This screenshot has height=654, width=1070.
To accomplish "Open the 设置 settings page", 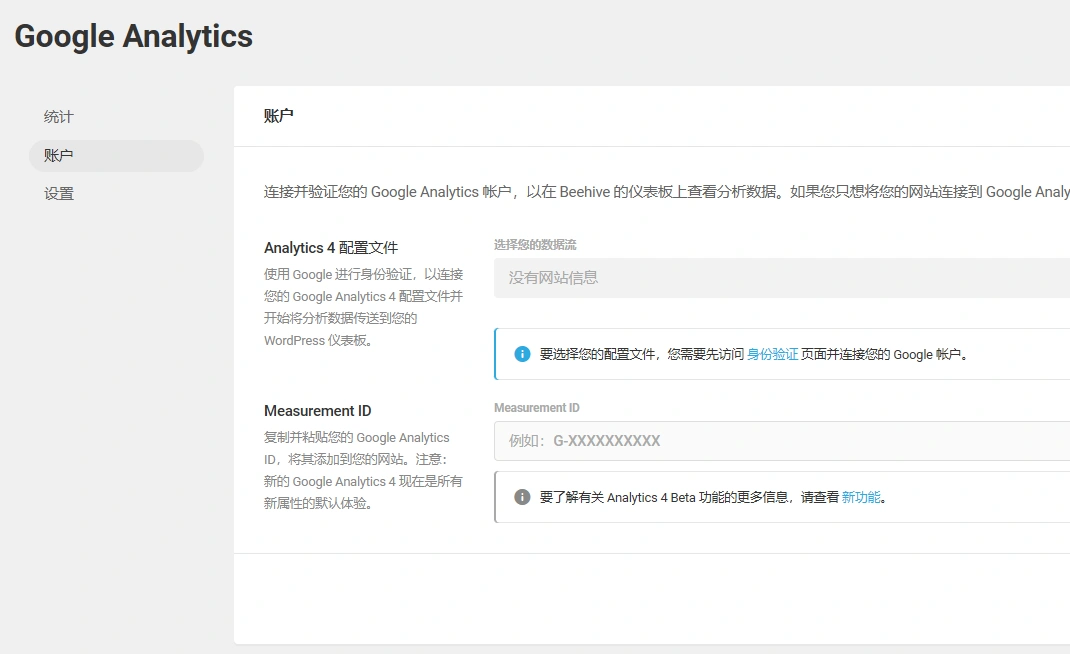I will 58,193.
